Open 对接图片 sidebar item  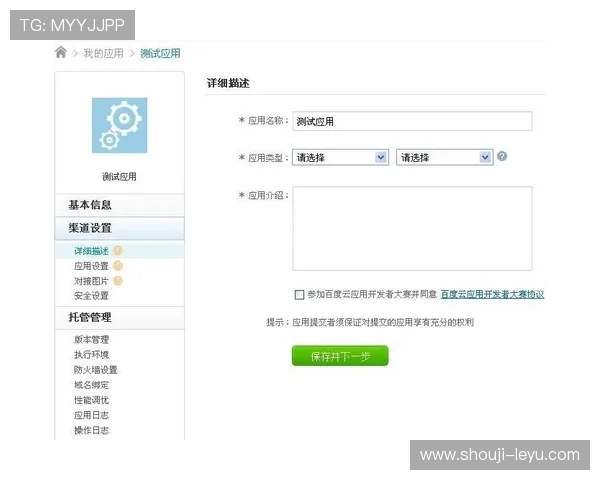(x=91, y=281)
